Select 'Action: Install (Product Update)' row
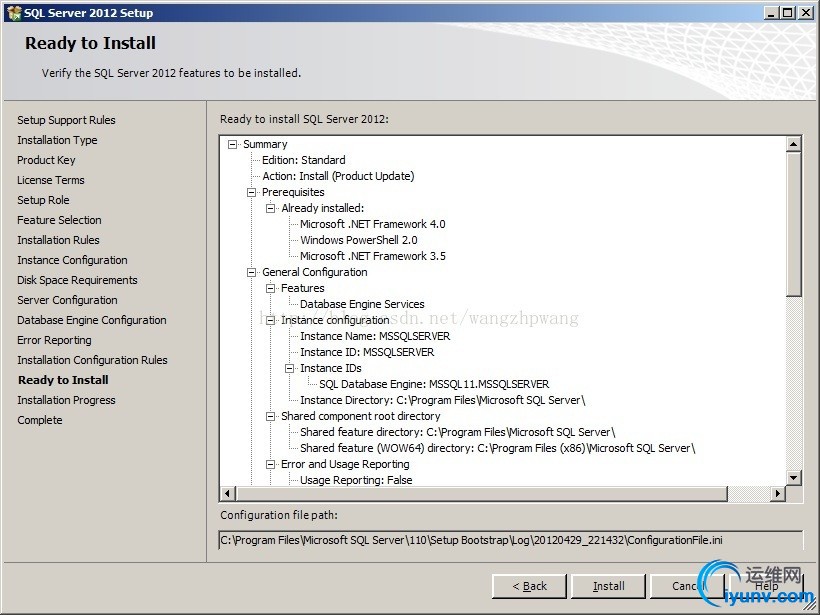 [x=338, y=176]
